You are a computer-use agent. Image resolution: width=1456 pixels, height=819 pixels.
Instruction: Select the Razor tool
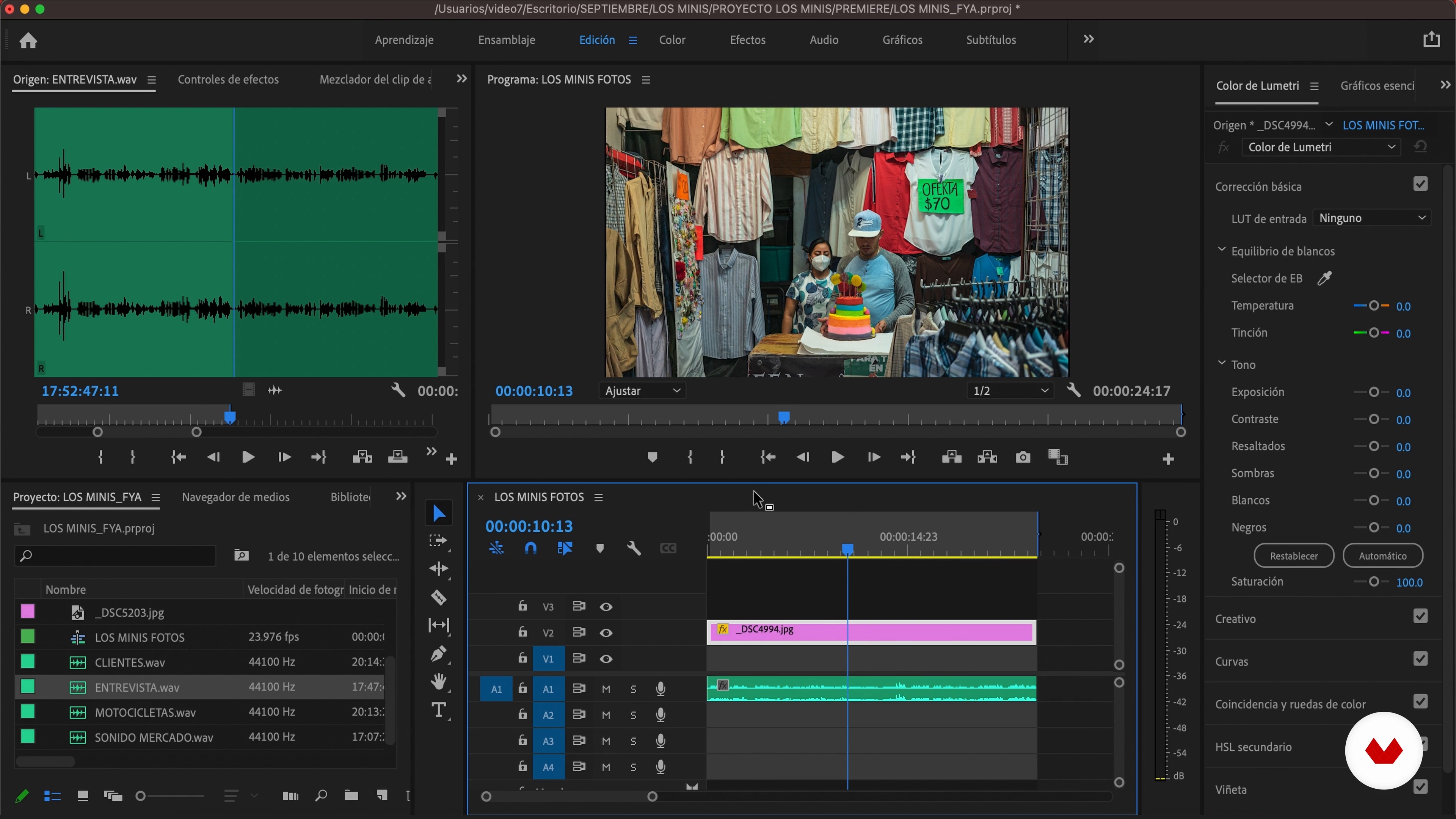click(x=439, y=598)
